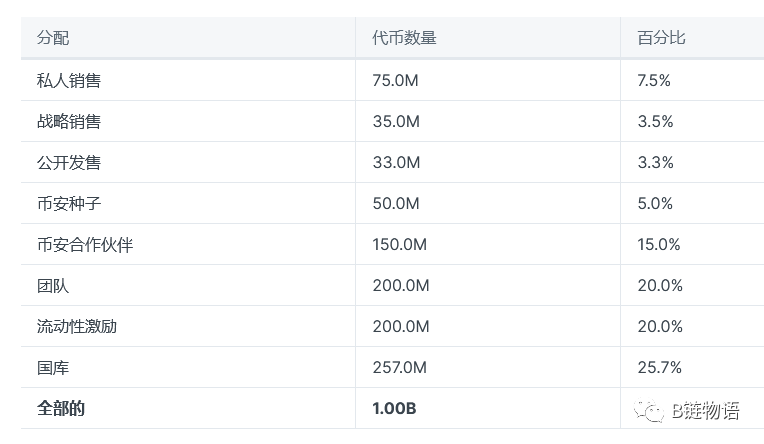The height and width of the screenshot is (444, 764).
Task: Click the 代币数量 column header
Action: click(x=404, y=38)
